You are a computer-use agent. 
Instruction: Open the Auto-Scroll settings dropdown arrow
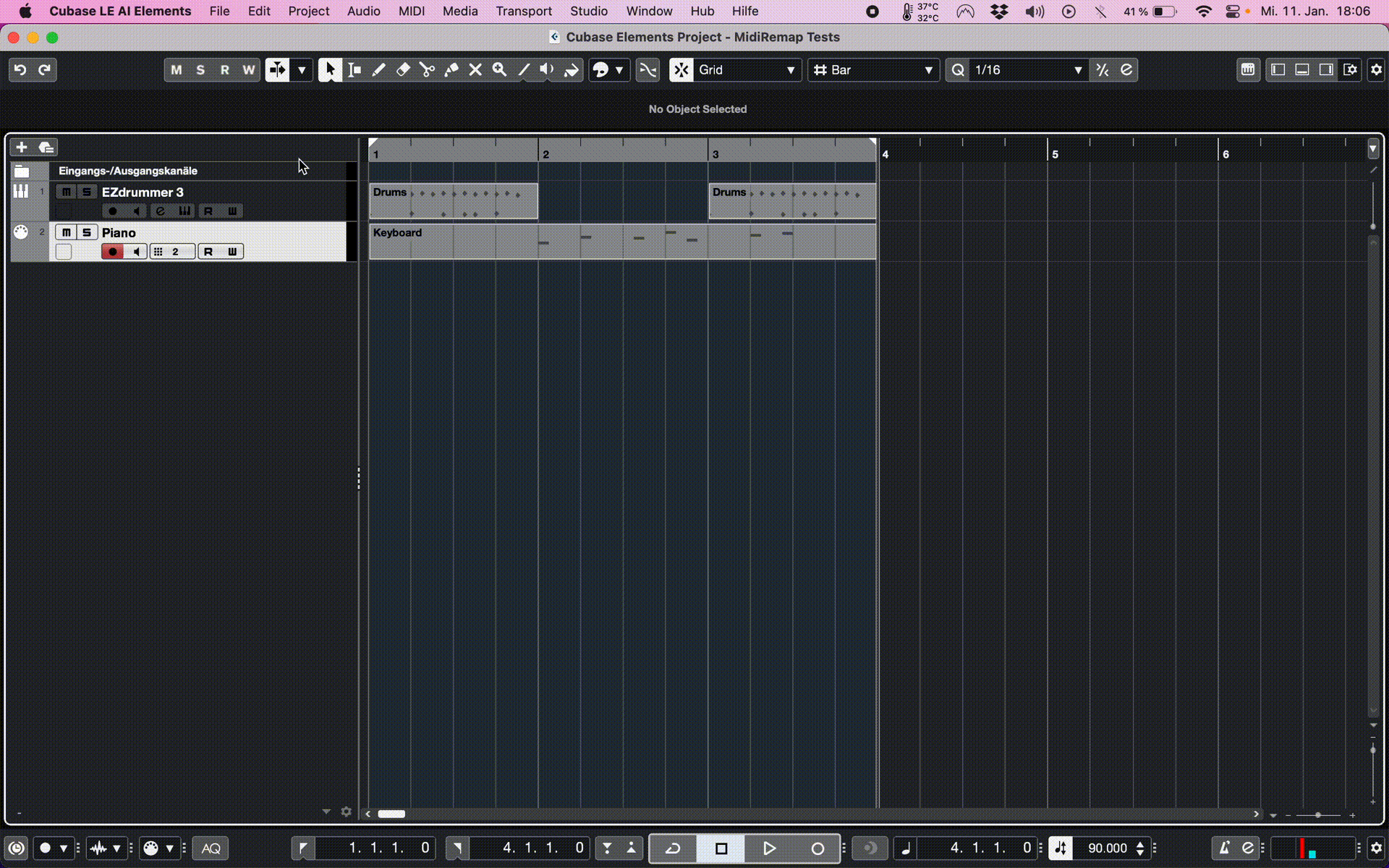click(302, 69)
